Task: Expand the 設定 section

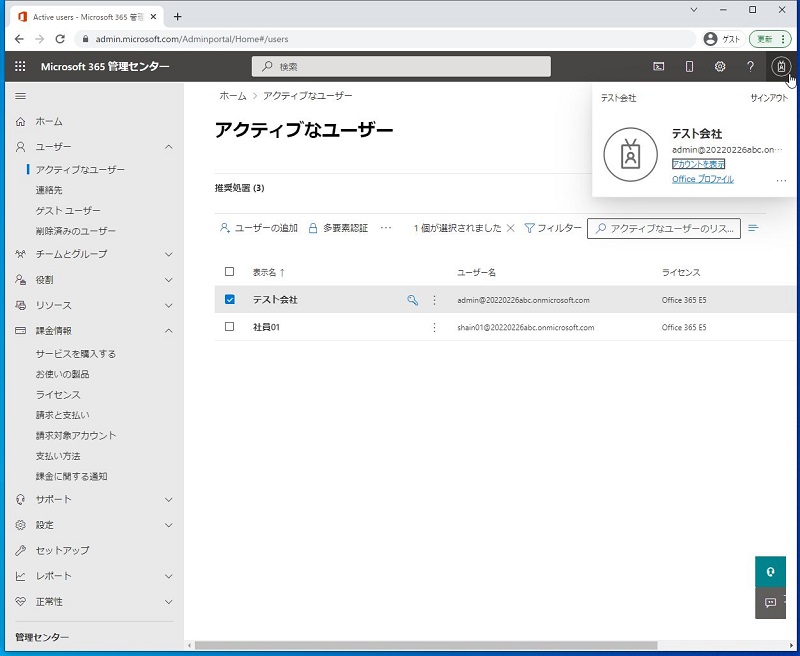Action: tap(169, 525)
